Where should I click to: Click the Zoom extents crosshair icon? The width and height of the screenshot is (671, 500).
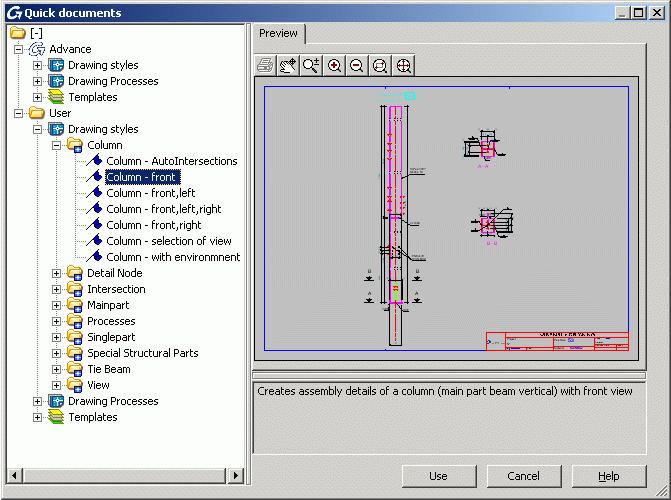pos(403,65)
